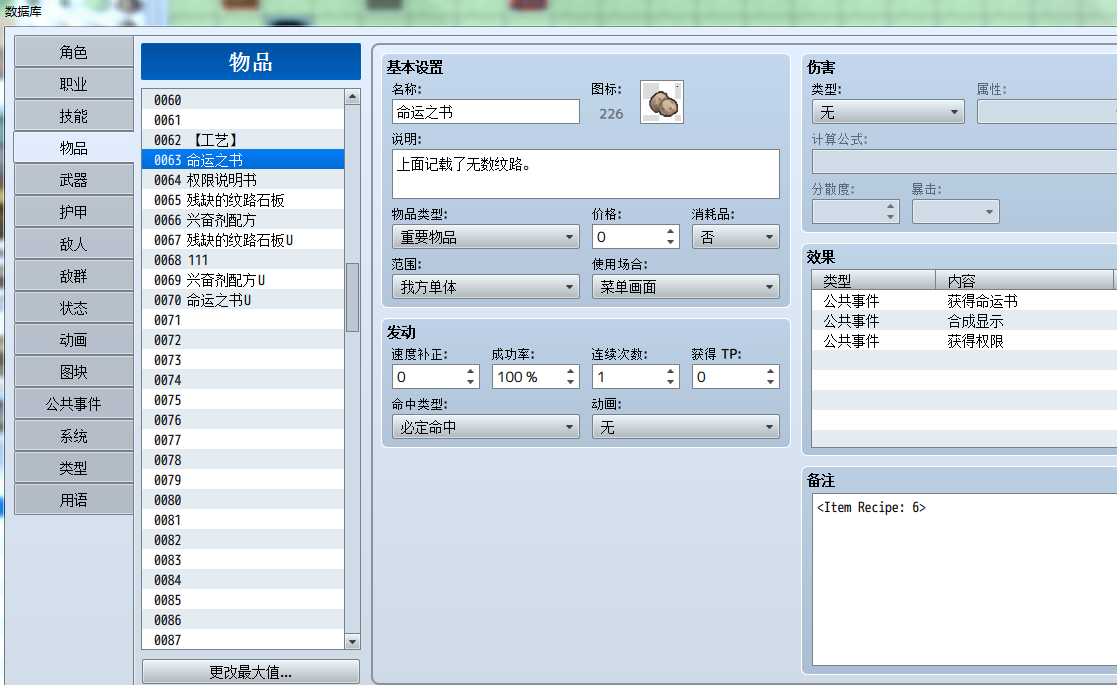Switch to the 技能 tab
The width and height of the screenshot is (1117, 685).
click(73, 116)
